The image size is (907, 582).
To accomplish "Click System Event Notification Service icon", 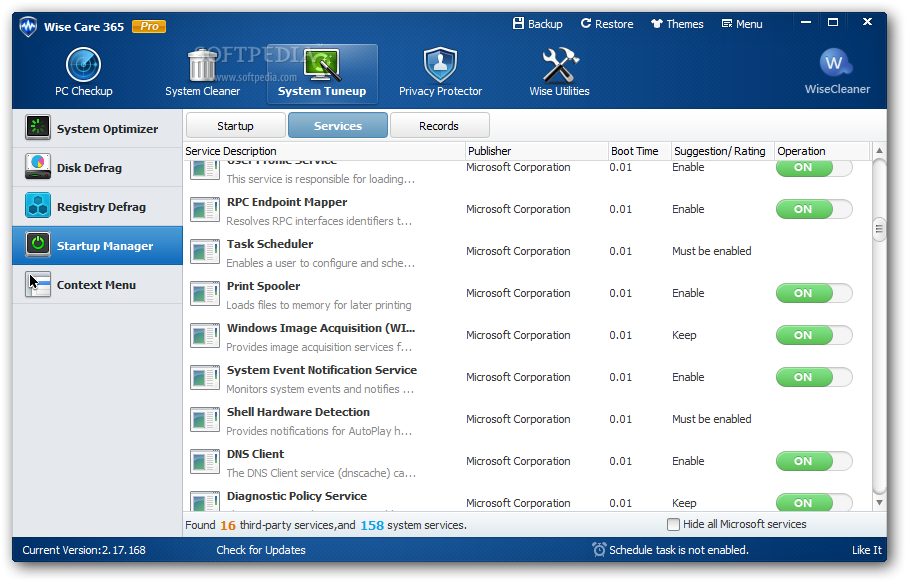I will tap(205, 378).
